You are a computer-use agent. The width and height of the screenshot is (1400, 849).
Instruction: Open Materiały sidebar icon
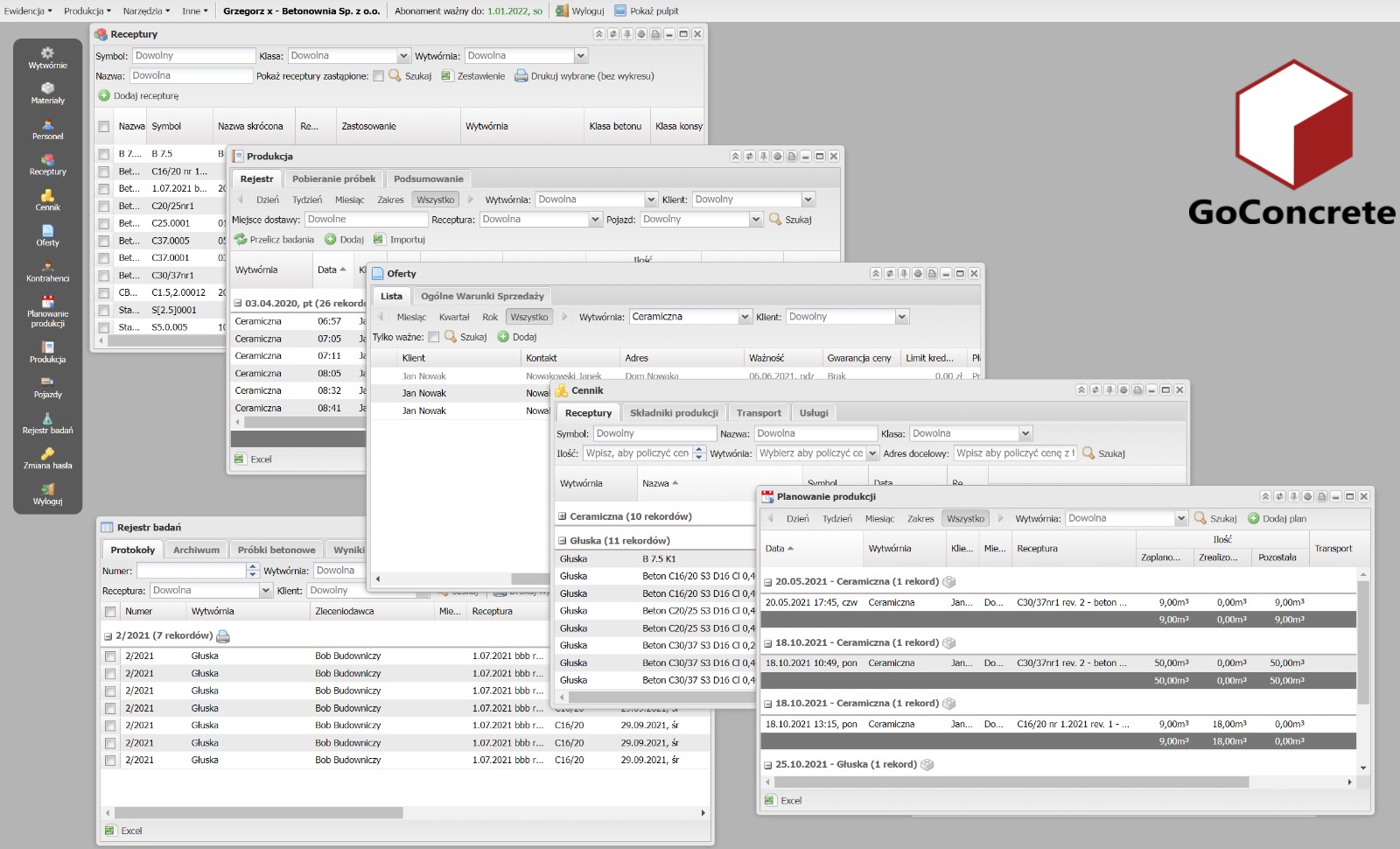point(47,94)
